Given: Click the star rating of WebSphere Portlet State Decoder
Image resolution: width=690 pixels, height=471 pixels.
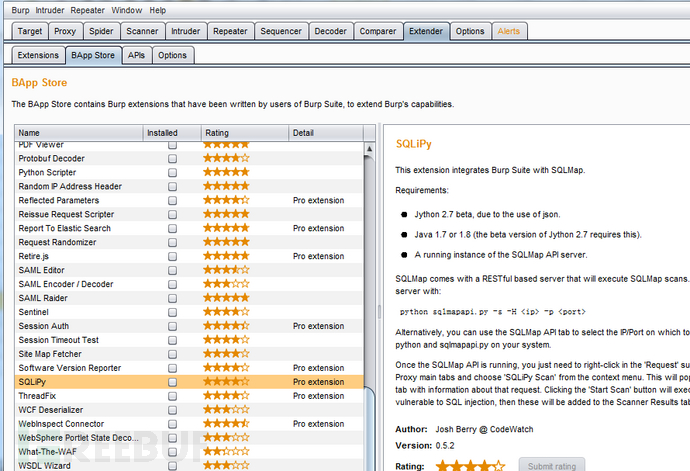Looking at the screenshot, I should point(226,438).
